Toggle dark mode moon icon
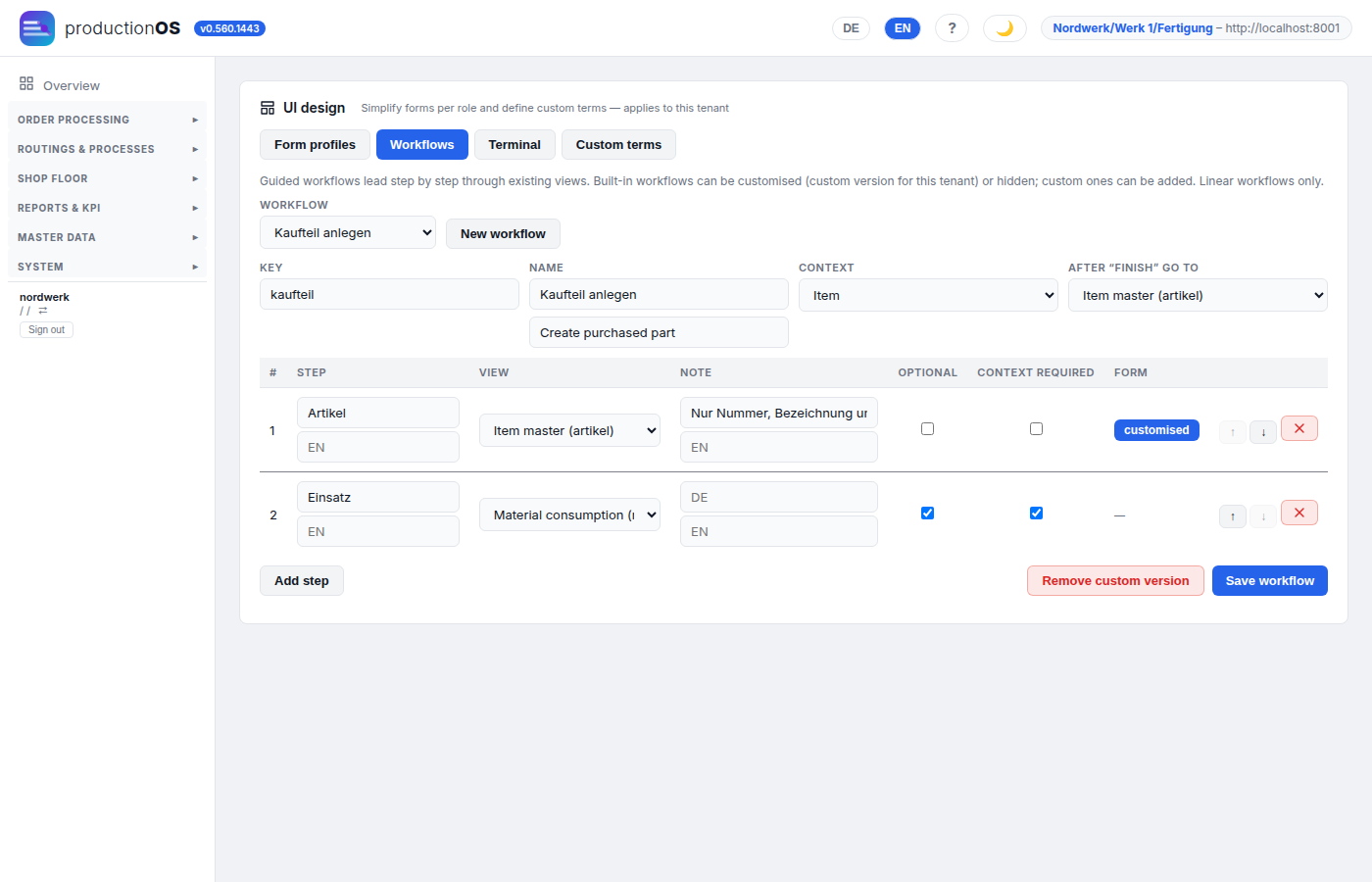 click(x=1004, y=28)
